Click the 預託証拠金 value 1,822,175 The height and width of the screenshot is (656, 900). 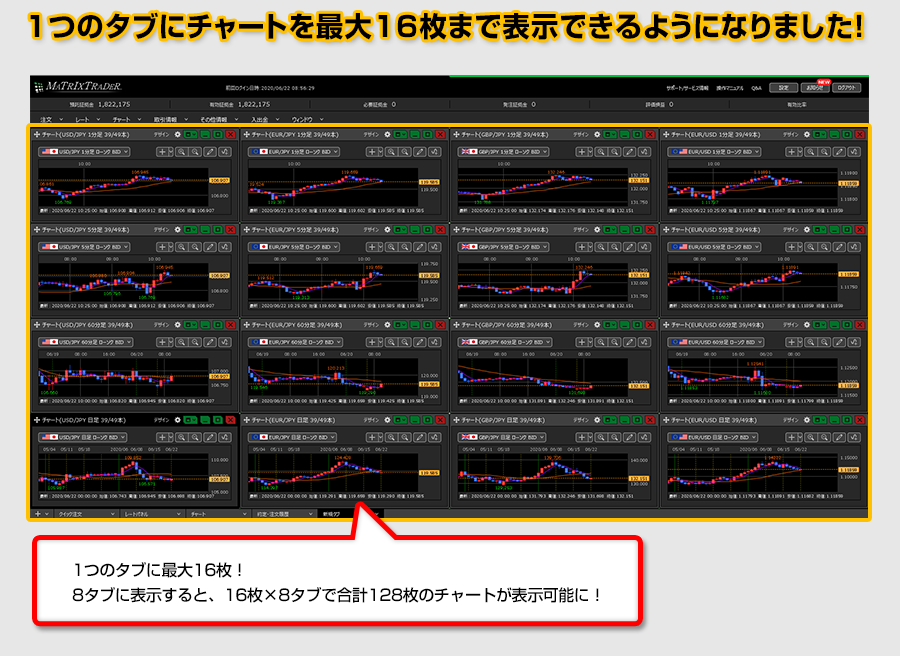point(114,104)
